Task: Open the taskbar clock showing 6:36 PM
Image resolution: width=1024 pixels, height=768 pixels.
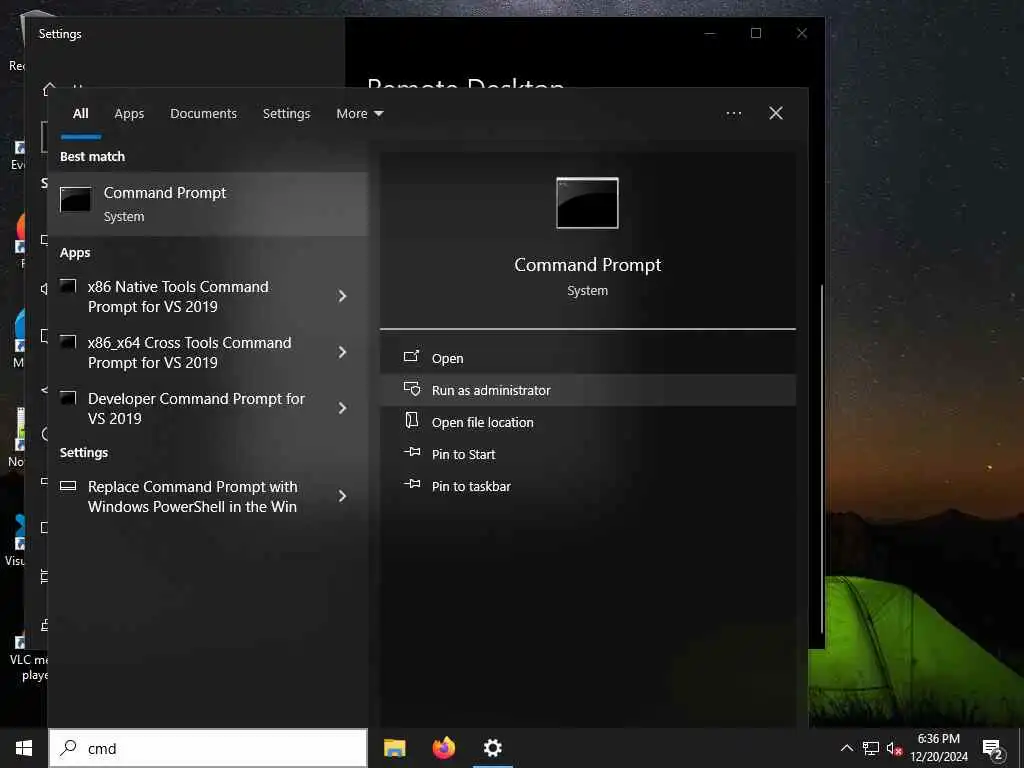Action: (x=939, y=748)
